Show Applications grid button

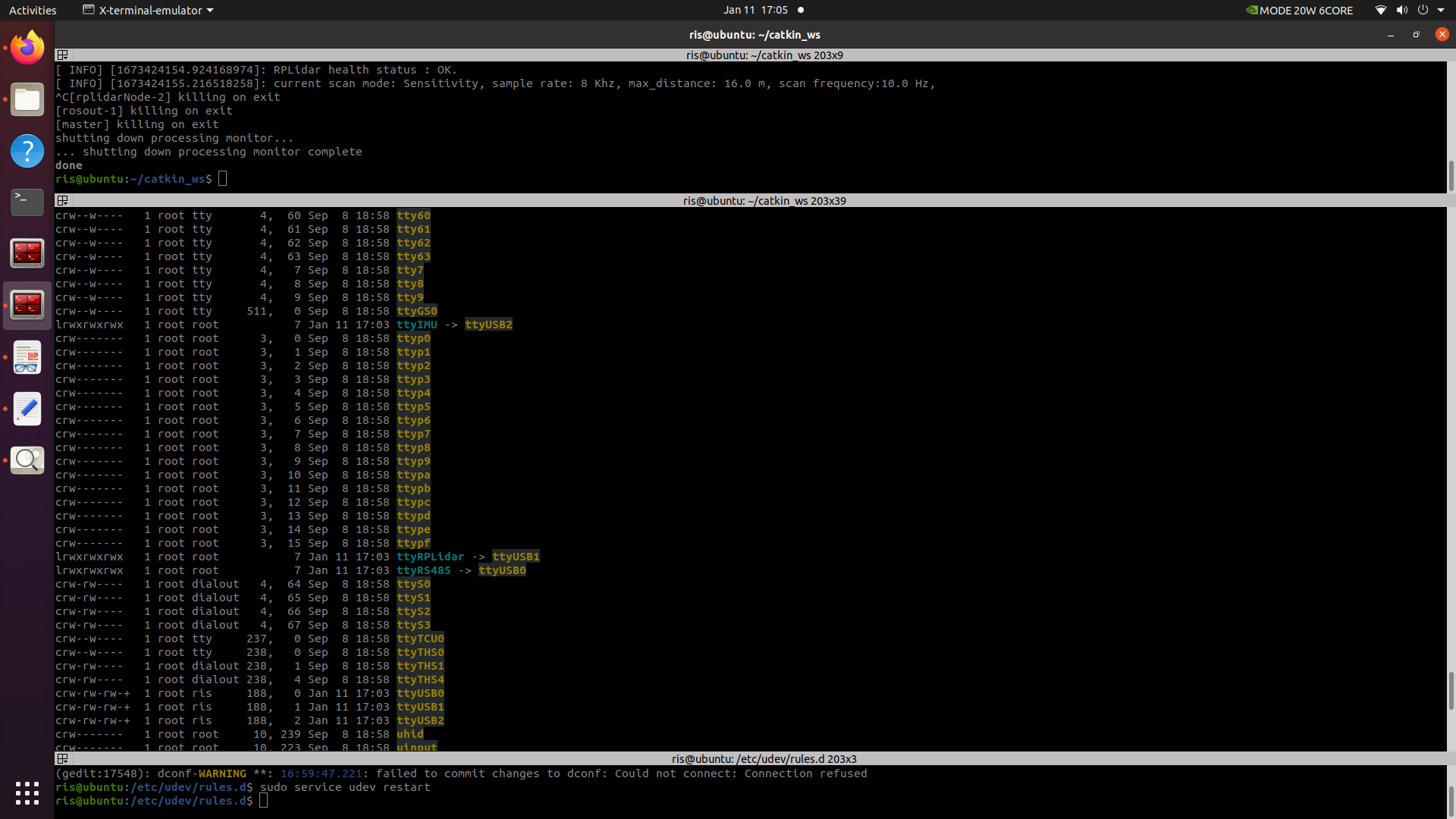coord(27,793)
